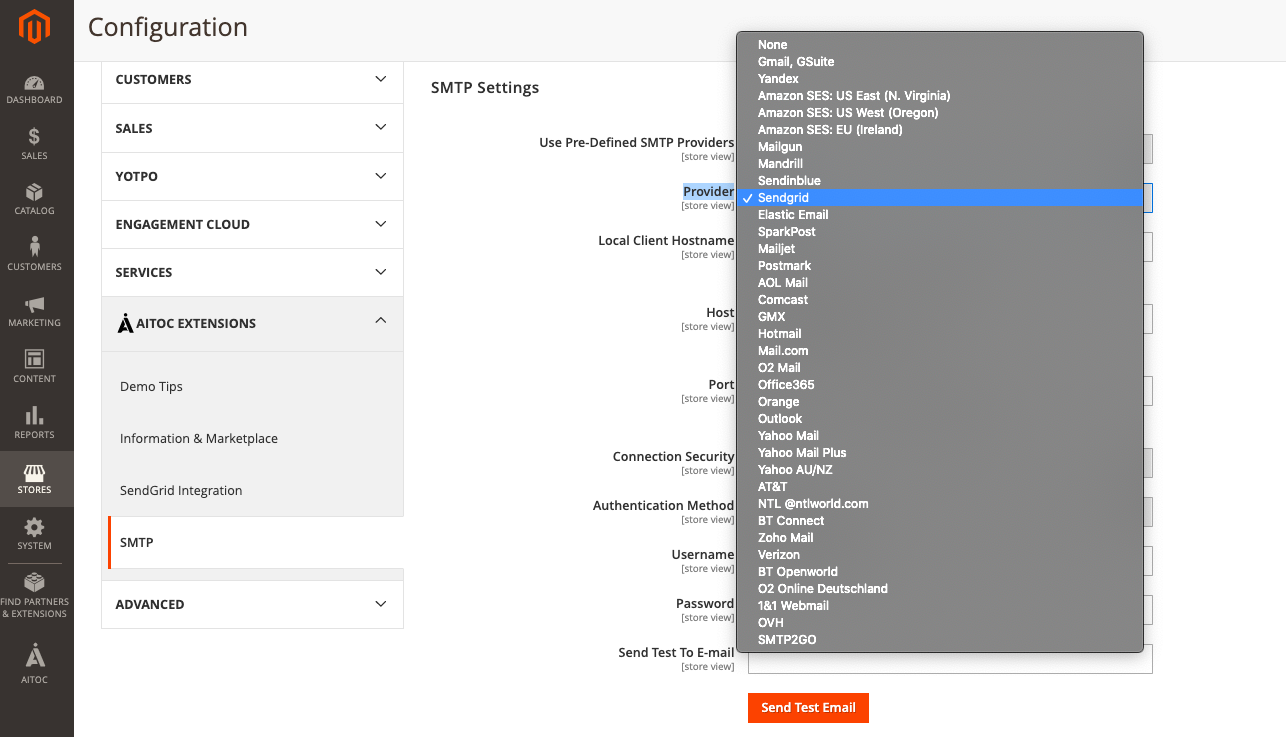1286x737 pixels.
Task: Expand the CUSTOMERS configuration section
Action: 252,79
